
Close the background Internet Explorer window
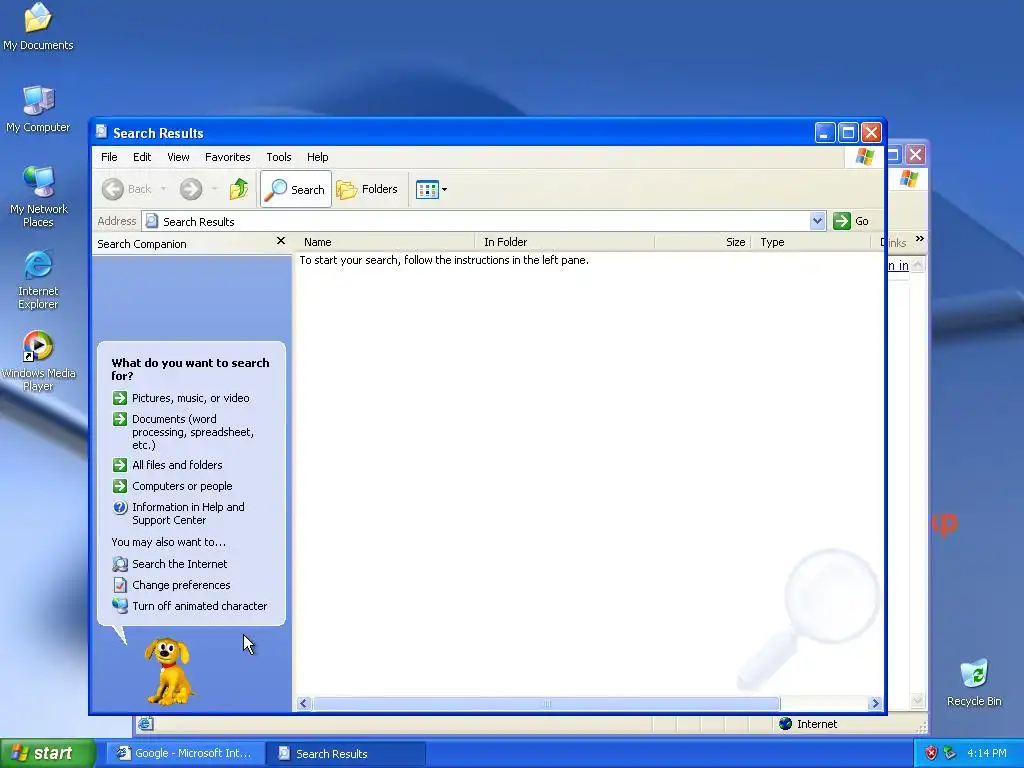916,155
